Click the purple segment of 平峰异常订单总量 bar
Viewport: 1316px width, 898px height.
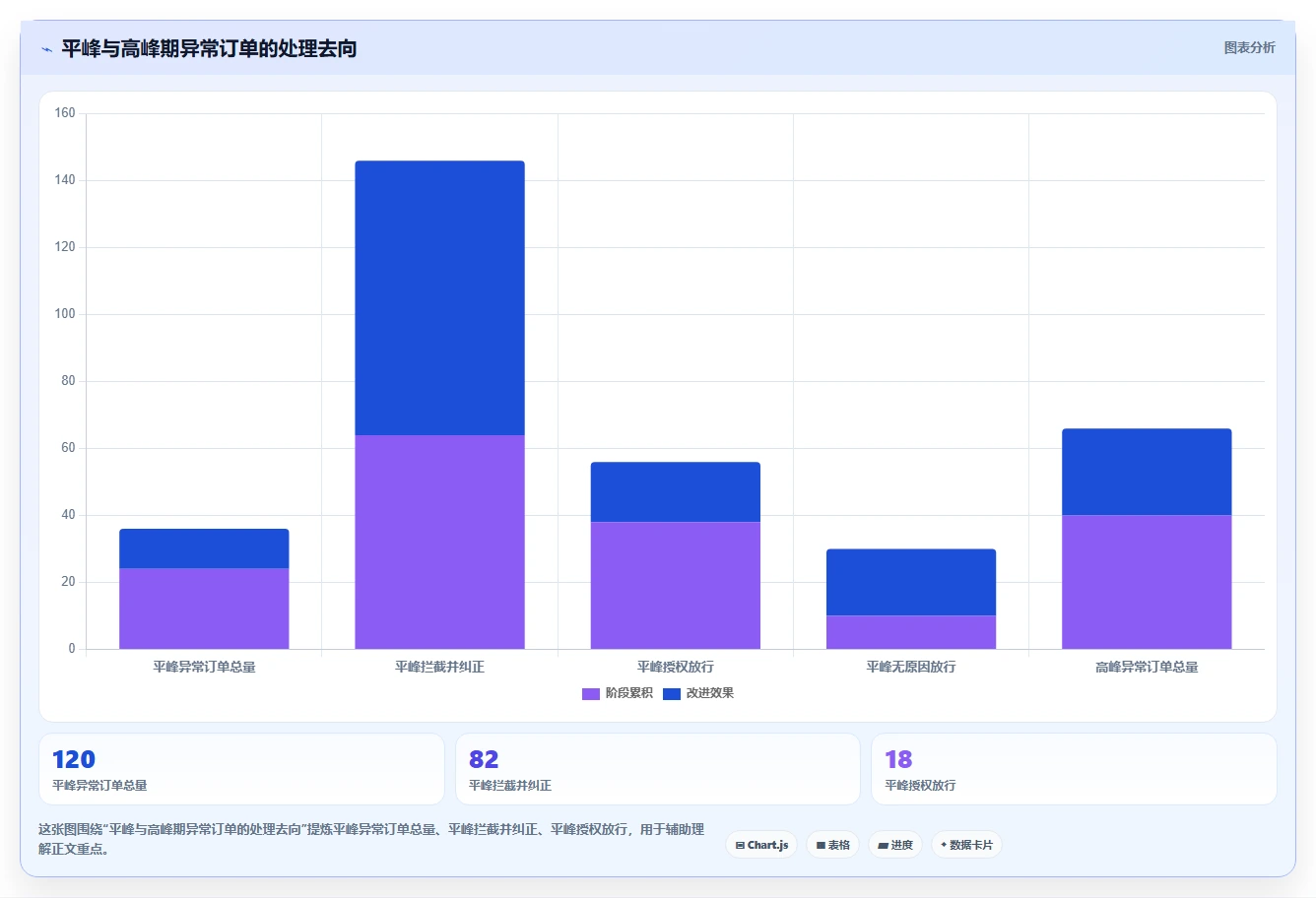click(204, 609)
